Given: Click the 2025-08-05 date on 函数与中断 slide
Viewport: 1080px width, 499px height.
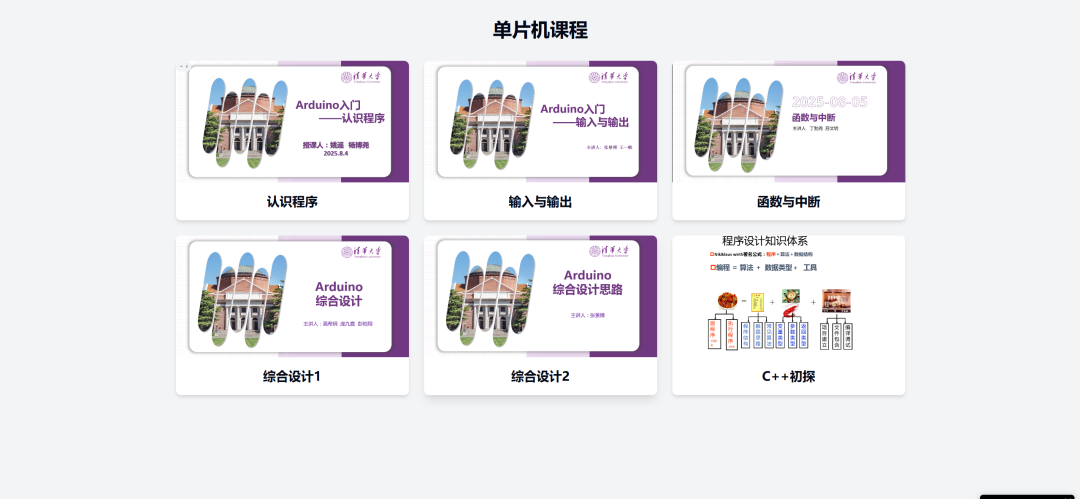Looking at the screenshot, I should tap(829, 102).
